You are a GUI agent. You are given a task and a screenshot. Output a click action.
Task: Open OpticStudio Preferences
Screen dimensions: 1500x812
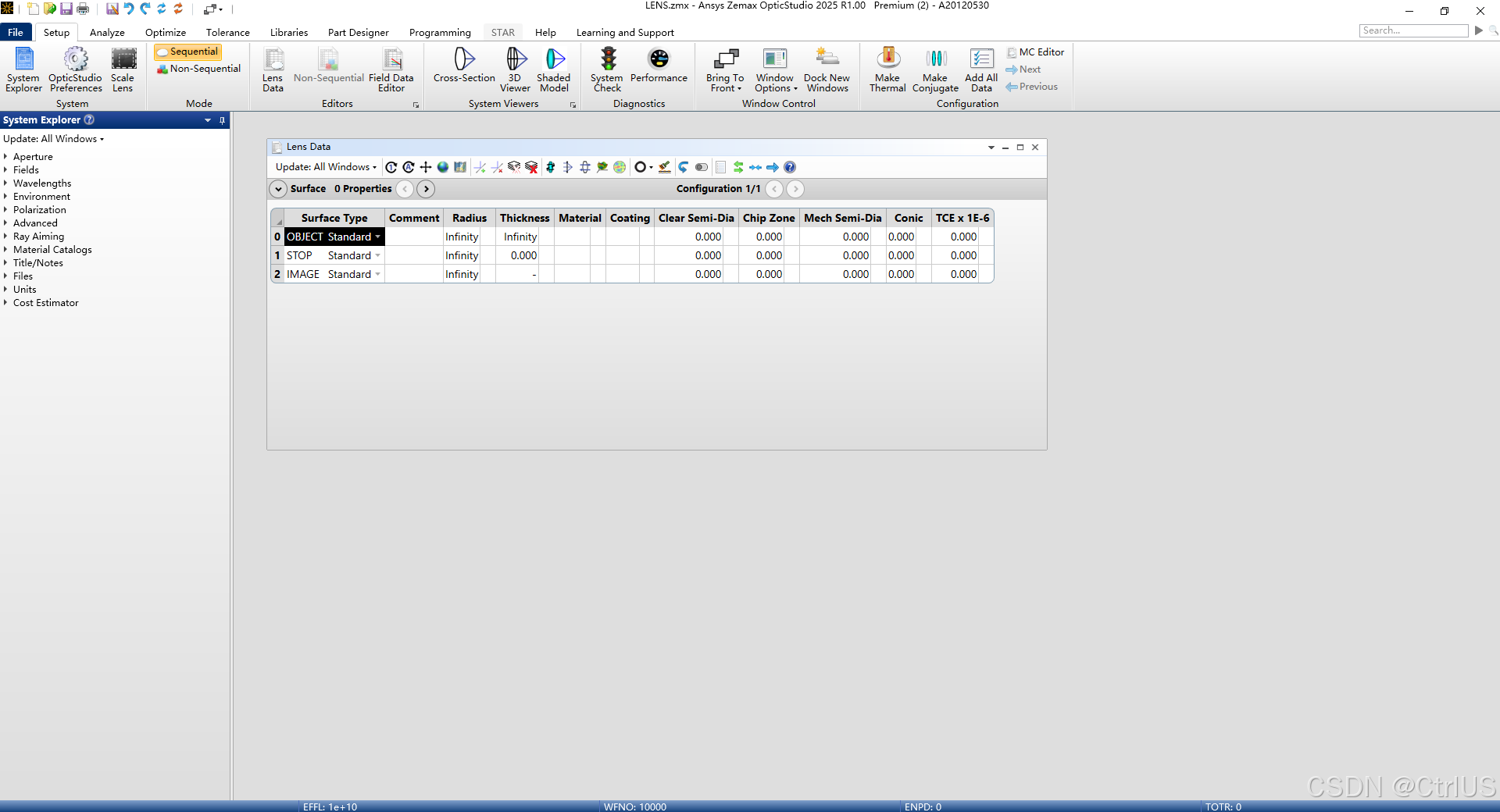[x=76, y=69]
